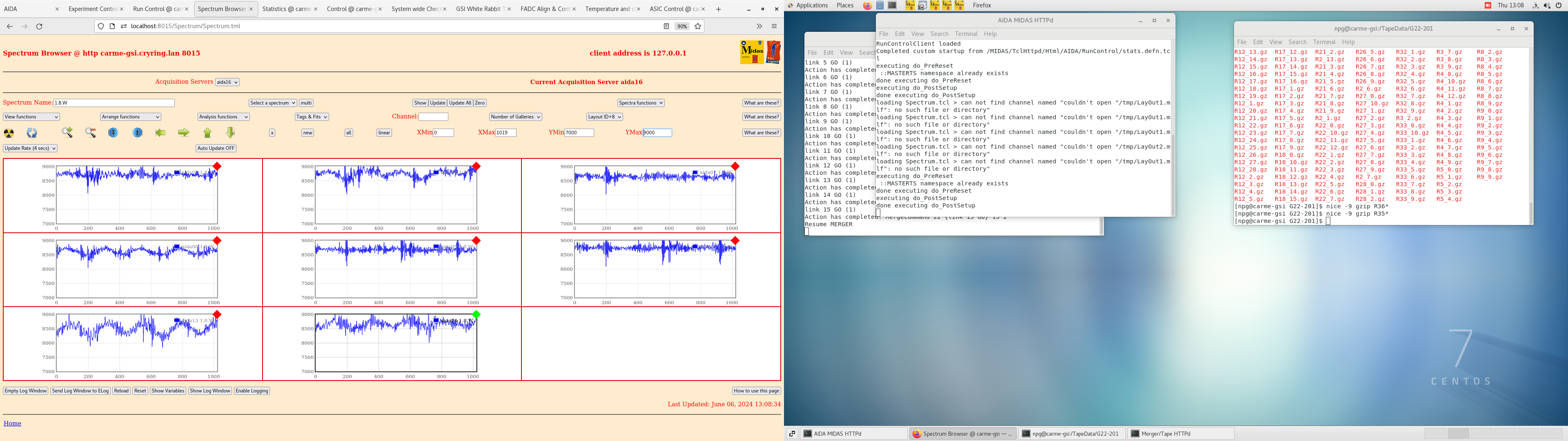Toggle red diamond marker on aida09 spectrum
The height and width of the screenshot is (441, 1568).
[x=477, y=241]
